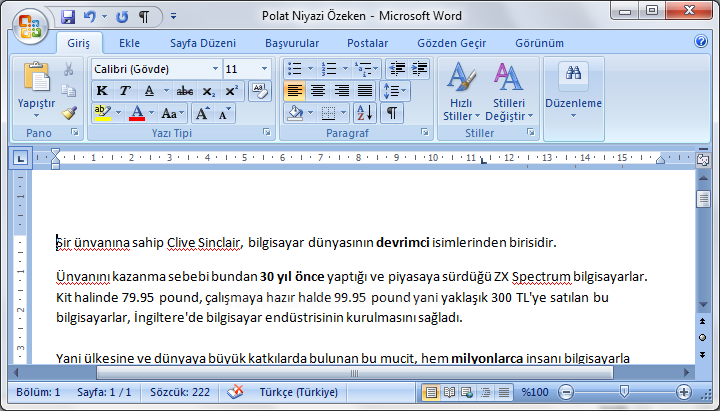Switch to Full Screen Reading view
This screenshot has height=411, width=720.
pos(449,393)
